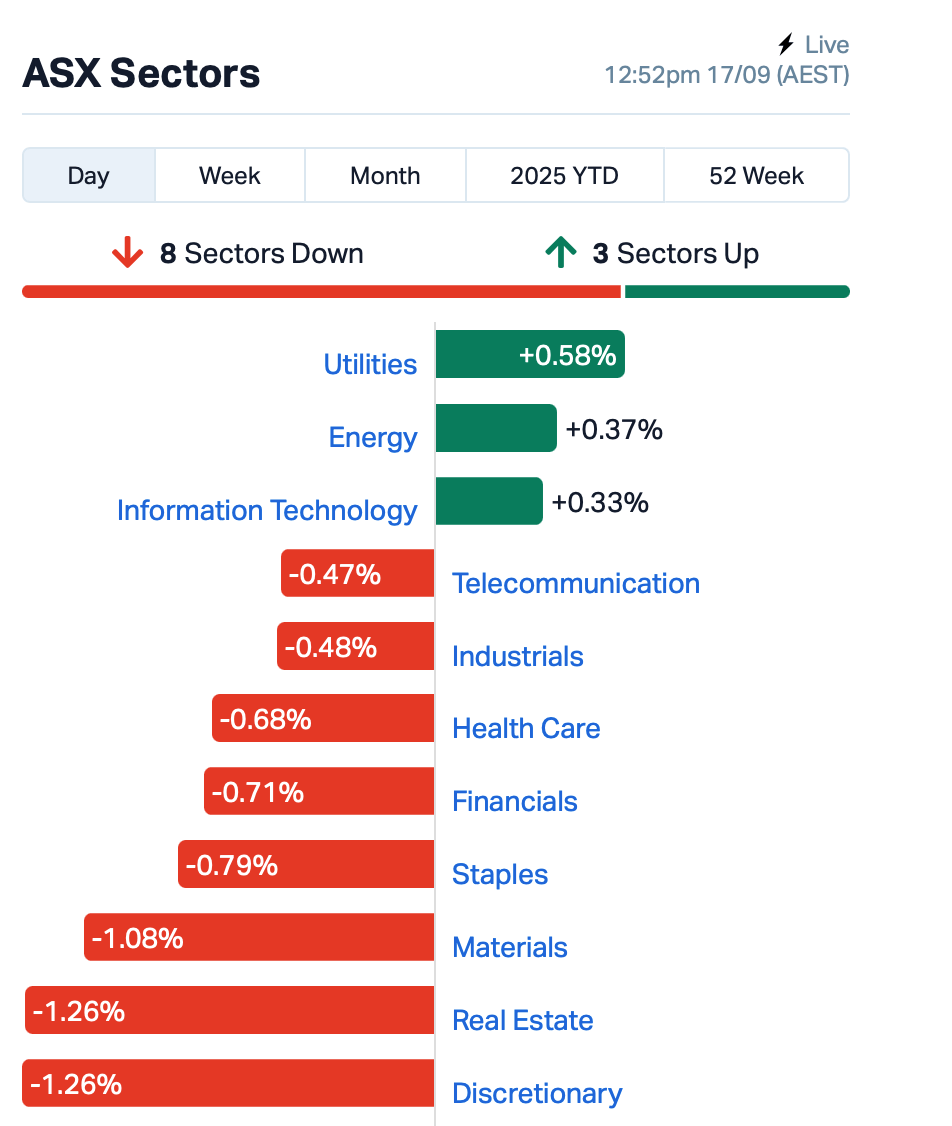The image size is (952, 1126).
Task: Click the Live lightning bolt icon
Action: [787, 45]
